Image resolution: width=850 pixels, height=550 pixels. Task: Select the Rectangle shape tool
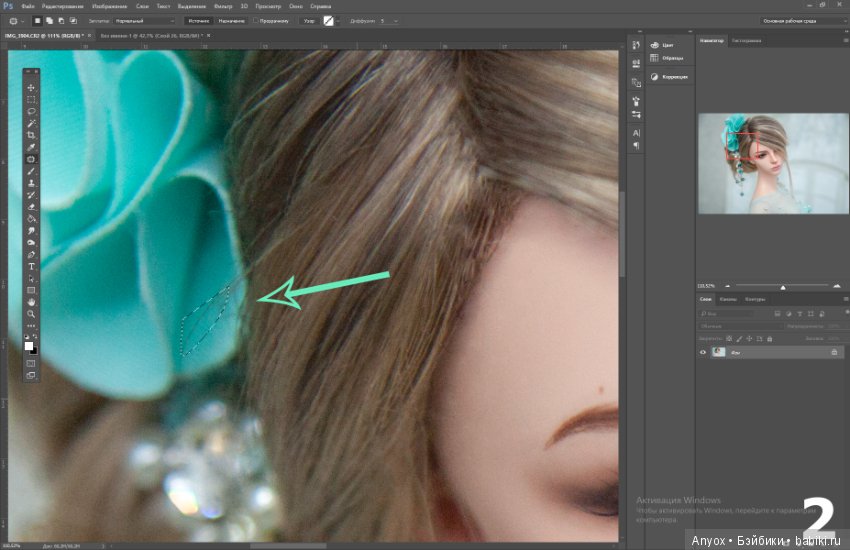coord(31,290)
